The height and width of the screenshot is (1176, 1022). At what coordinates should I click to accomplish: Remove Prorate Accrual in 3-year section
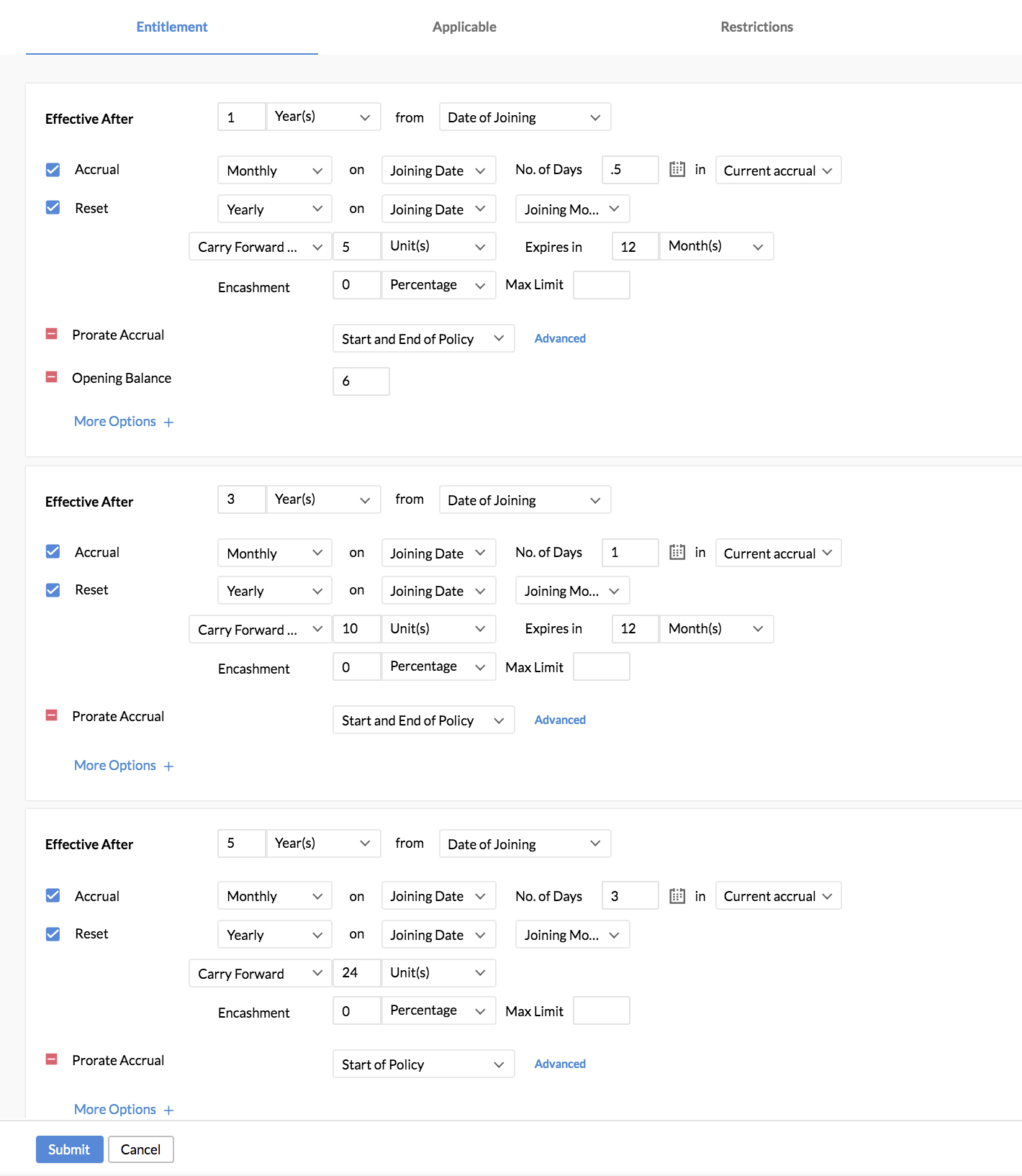(x=52, y=715)
